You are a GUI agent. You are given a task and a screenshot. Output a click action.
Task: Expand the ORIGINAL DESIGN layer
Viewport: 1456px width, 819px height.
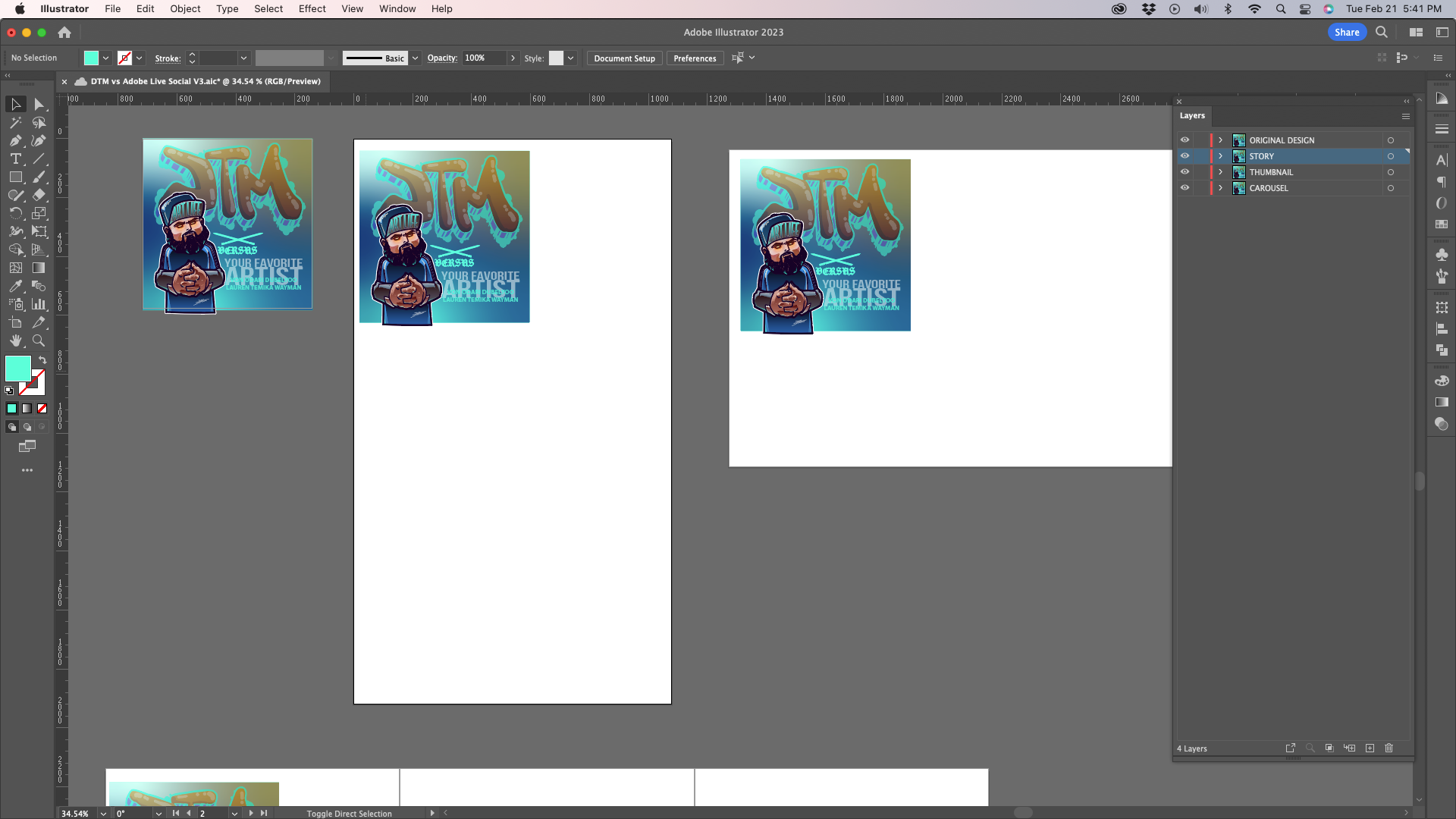1220,140
